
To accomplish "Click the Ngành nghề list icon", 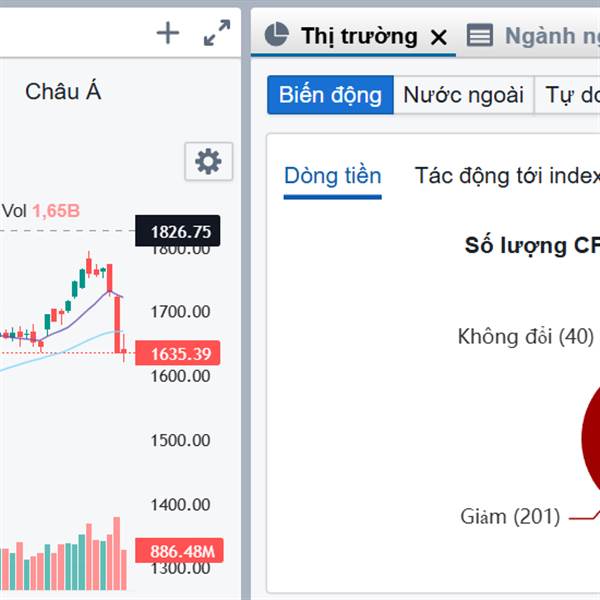I will coord(480,37).
